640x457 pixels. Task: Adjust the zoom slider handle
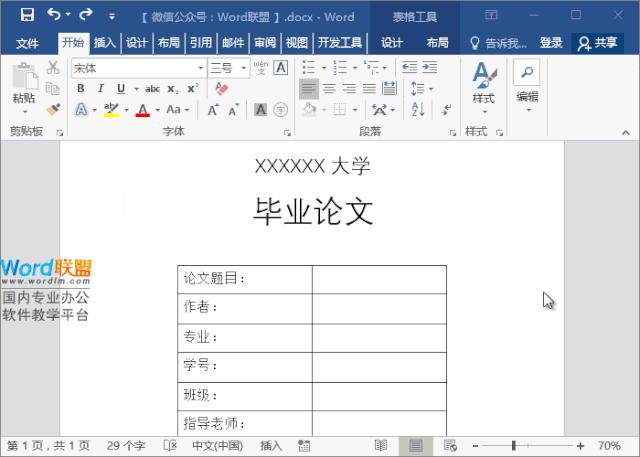pos(513,446)
